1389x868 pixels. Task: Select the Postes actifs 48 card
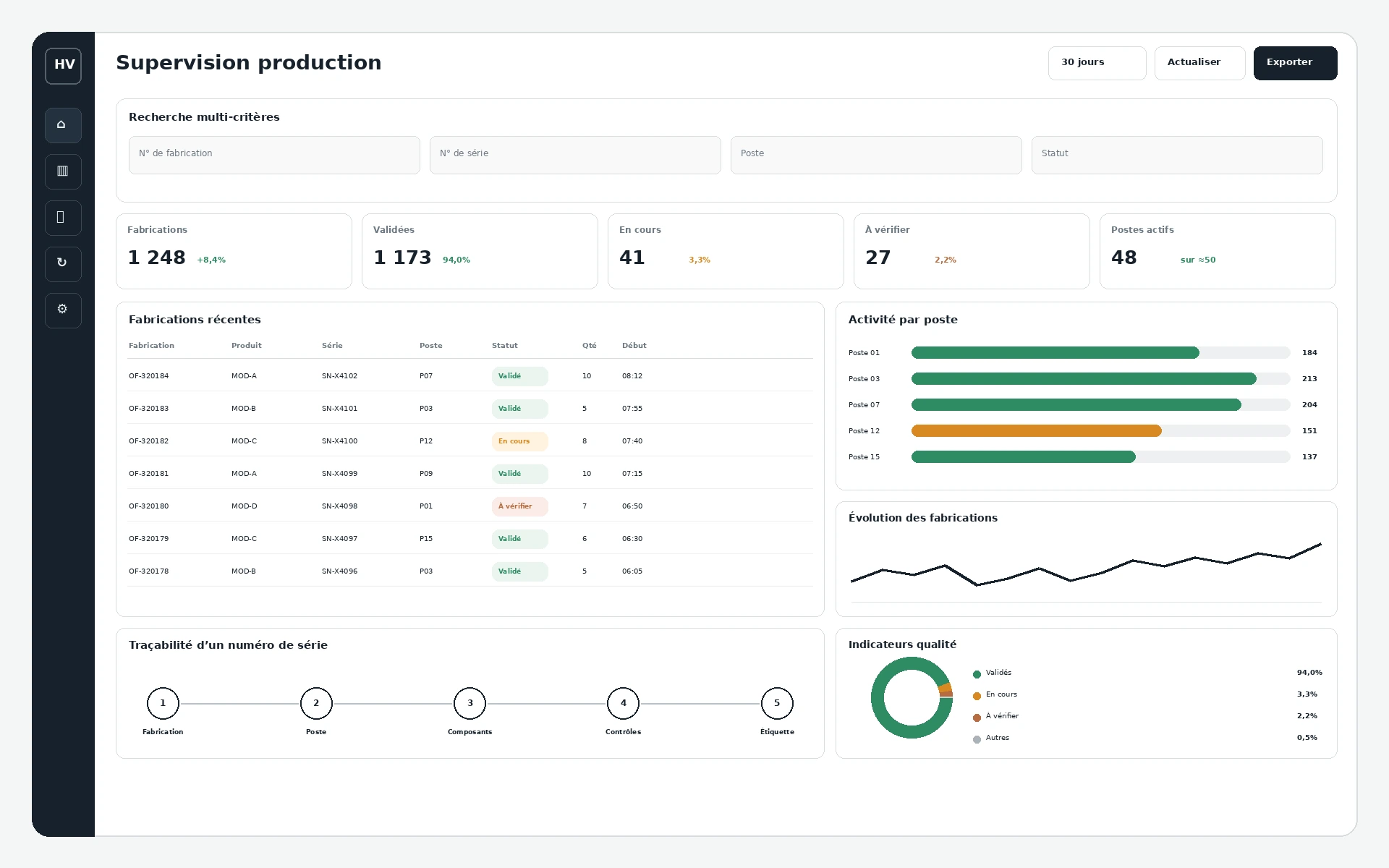pyautogui.click(x=1218, y=251)
